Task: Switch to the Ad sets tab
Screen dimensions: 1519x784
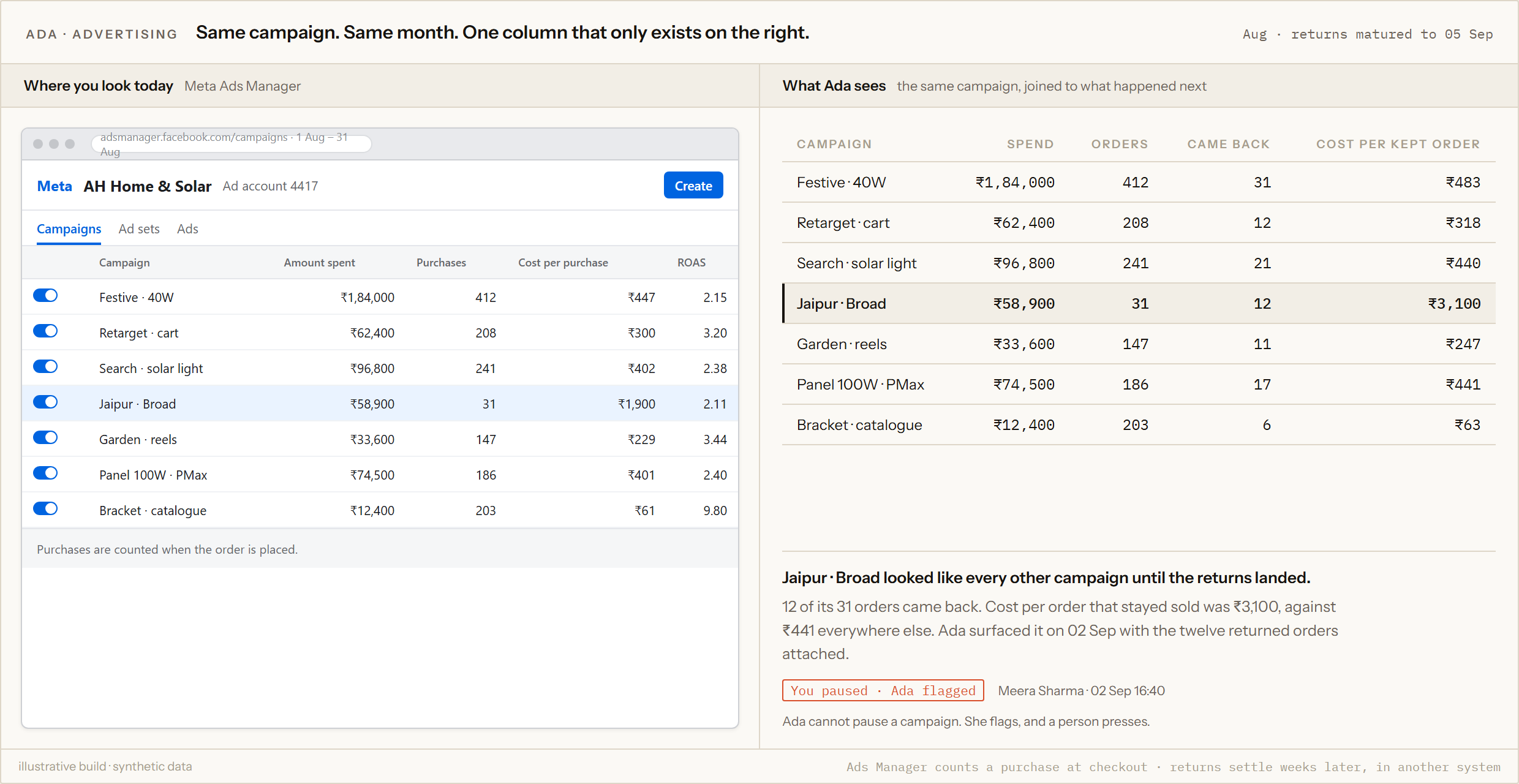Action: pos(139,229)
